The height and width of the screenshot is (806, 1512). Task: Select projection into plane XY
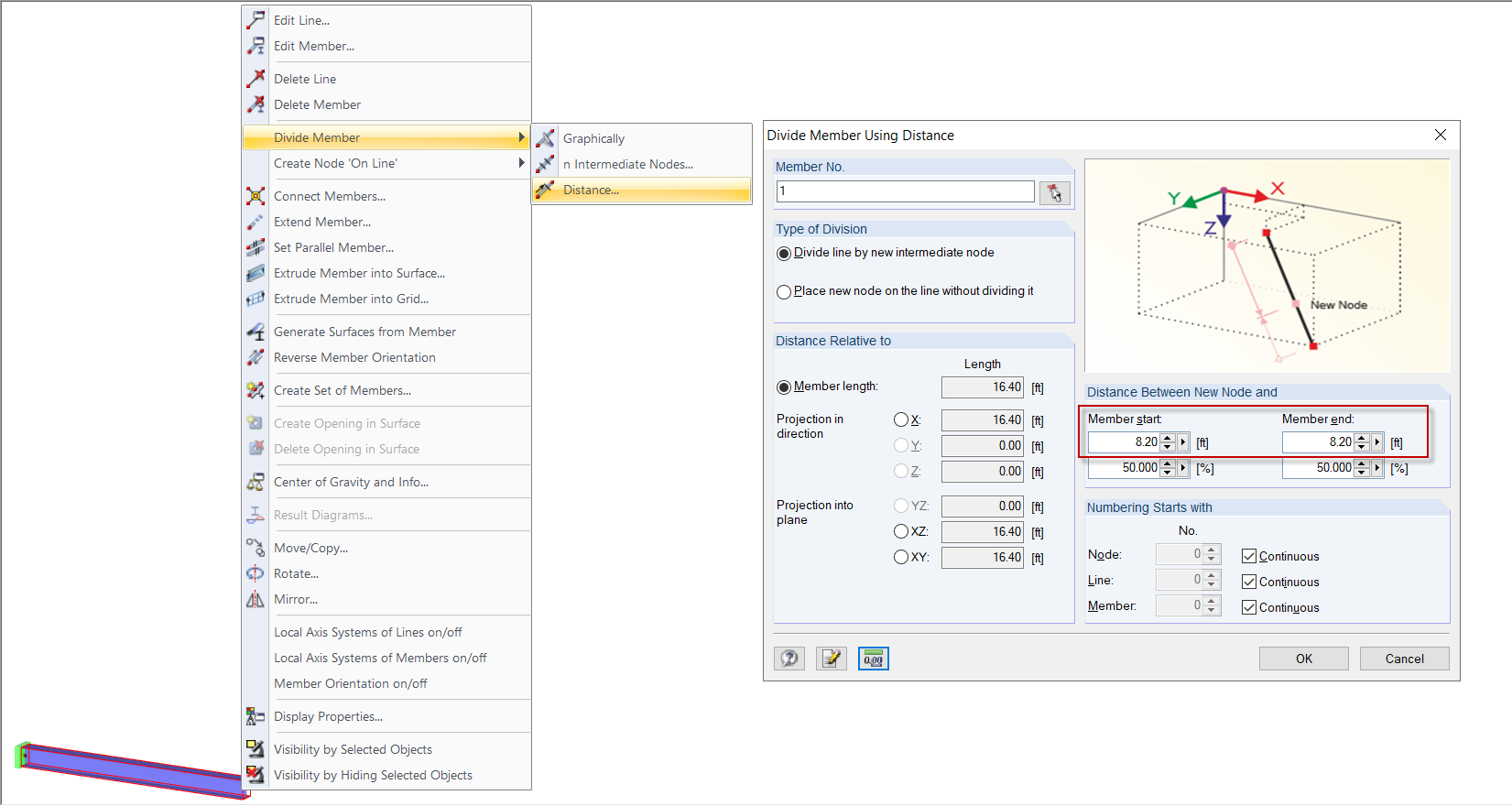point(901,557)
